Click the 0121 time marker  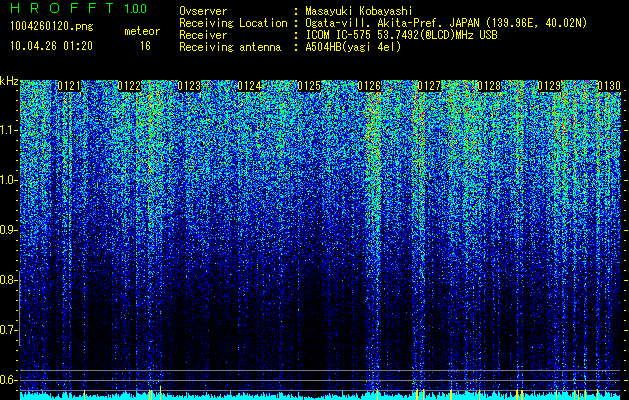(69, 86)
